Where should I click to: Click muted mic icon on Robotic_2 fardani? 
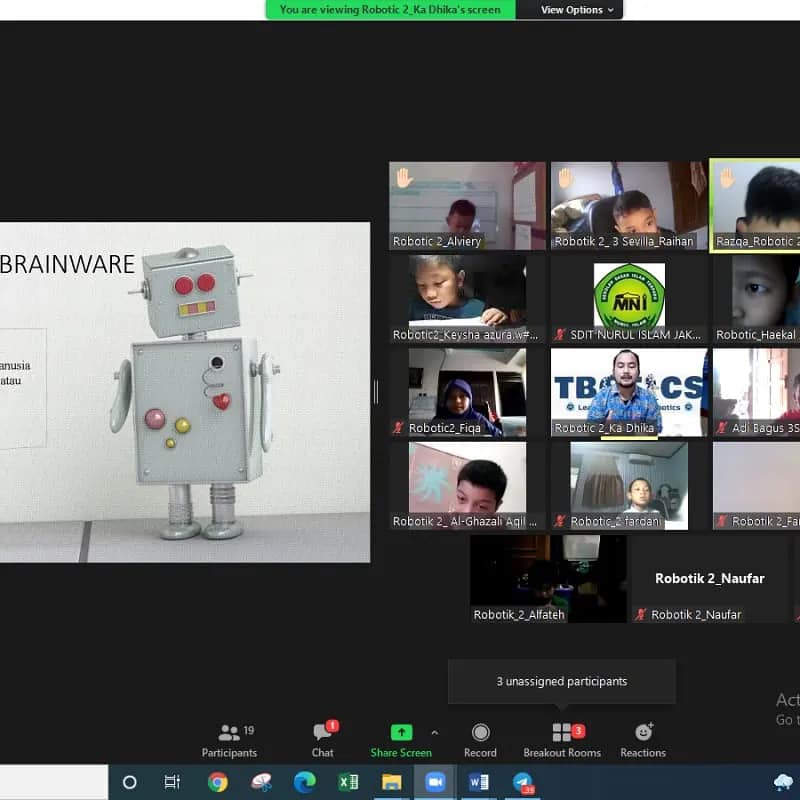[560, 521]
